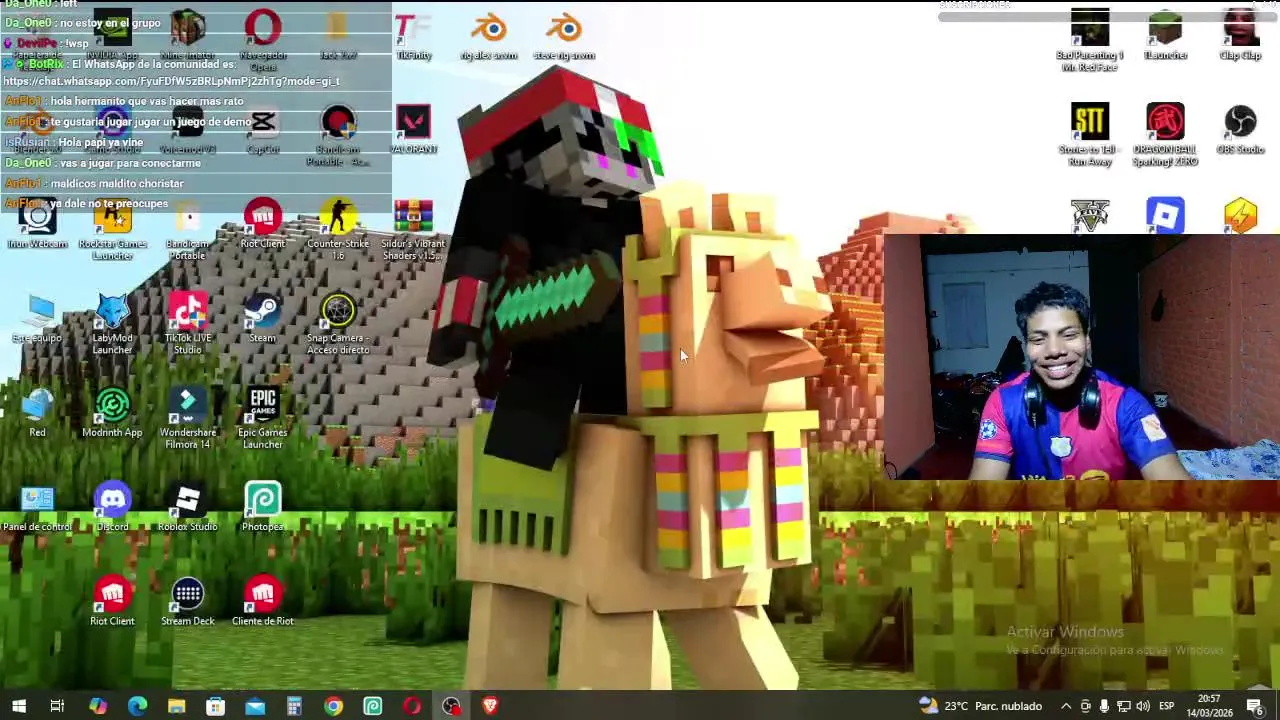The height and width of the screenshot is (720, 1280).
Task: Launch Modrinth App
Action: (x=112, y=413)
